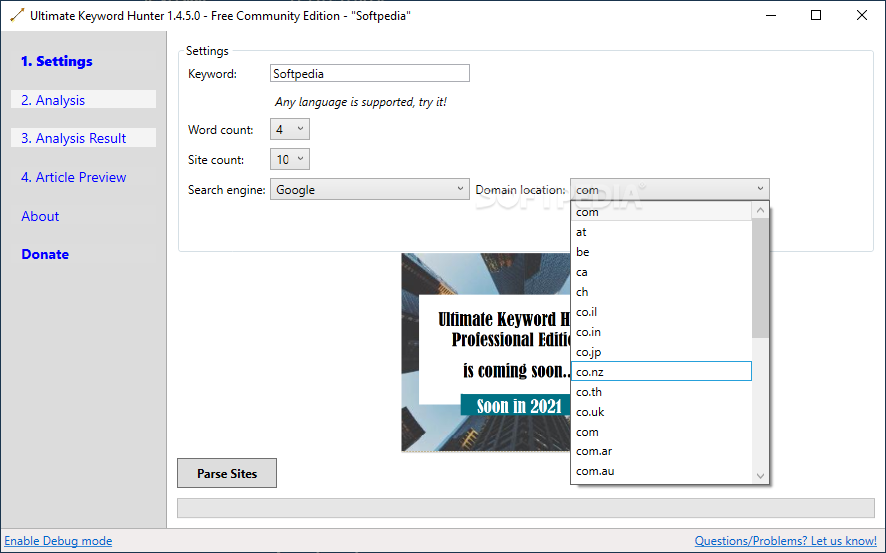Viewport: 886px width, 553px height.
Task: Expand the Search engine Google combo box
Action: click(370, 189)
